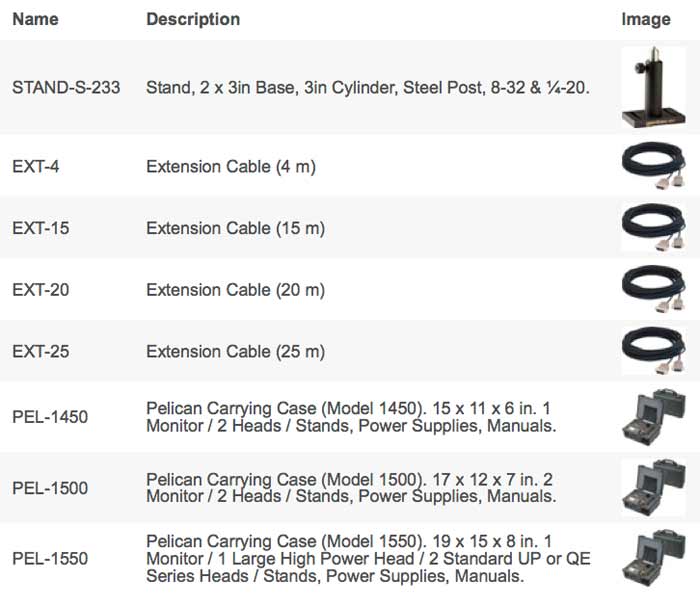Screen dimensions: 700x606
Task: Select the EXT-25 cable image
Action: (x=654, y=351)
